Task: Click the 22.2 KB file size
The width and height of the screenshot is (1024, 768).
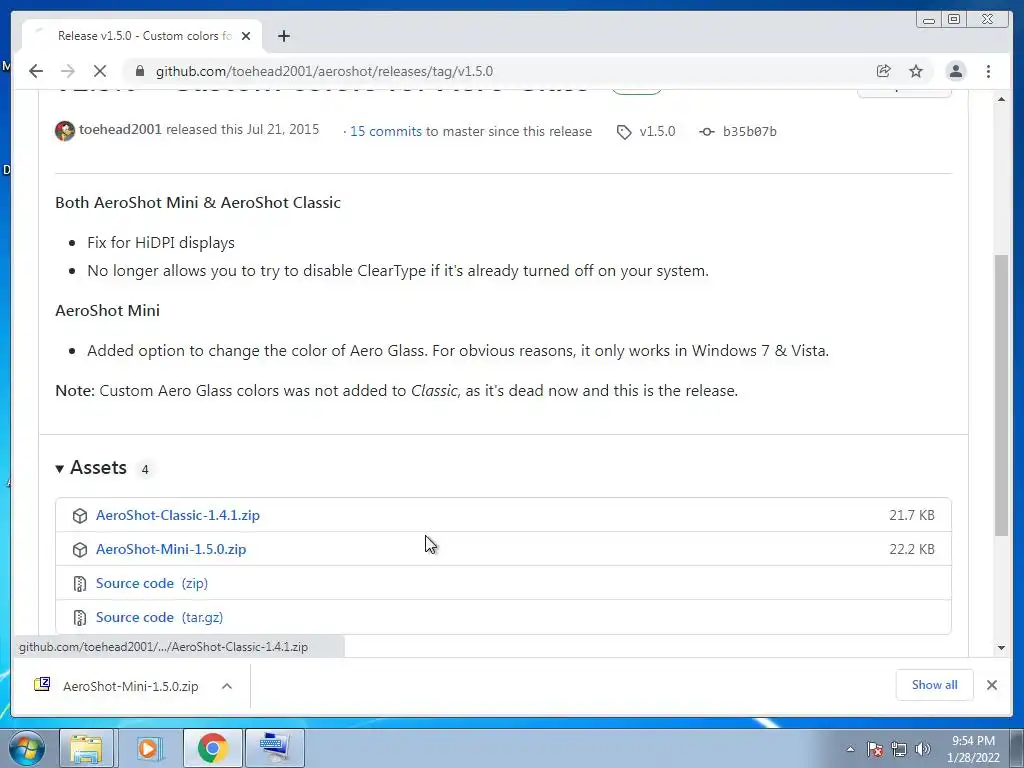Action: [x=912, y=549]
